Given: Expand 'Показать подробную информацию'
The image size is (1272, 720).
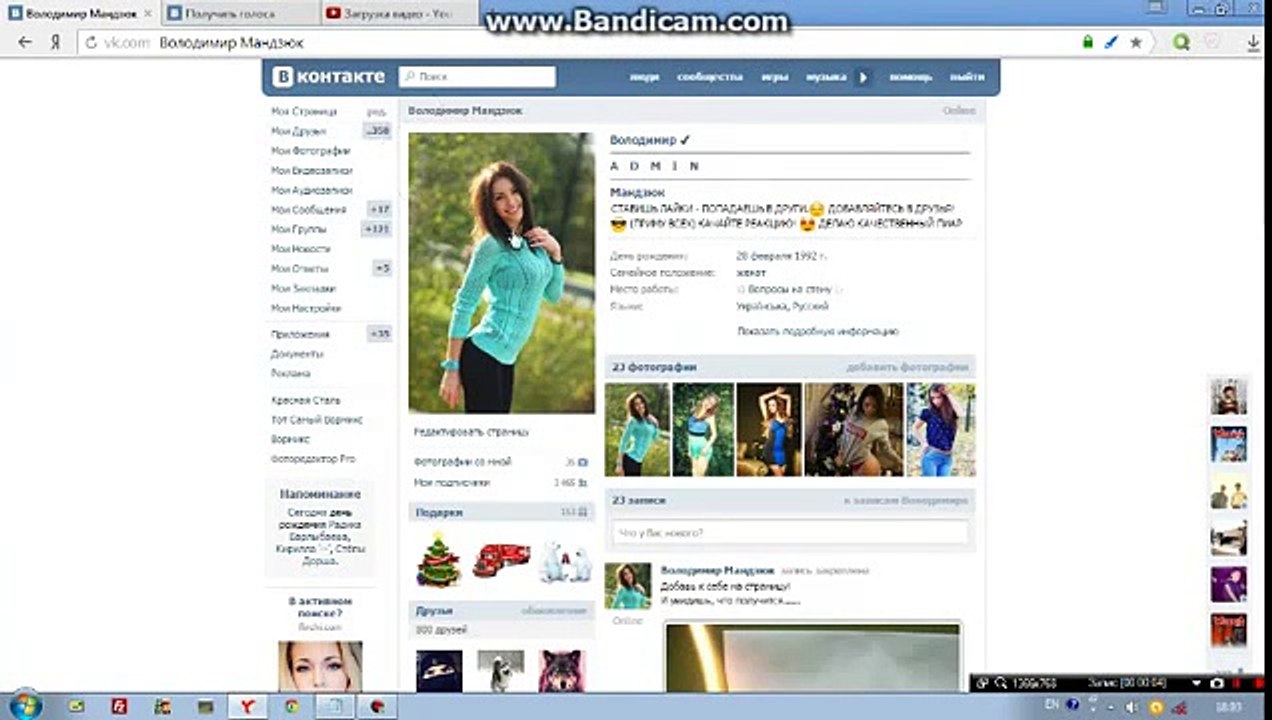Looking at the screenshot, I should (817, 331).
